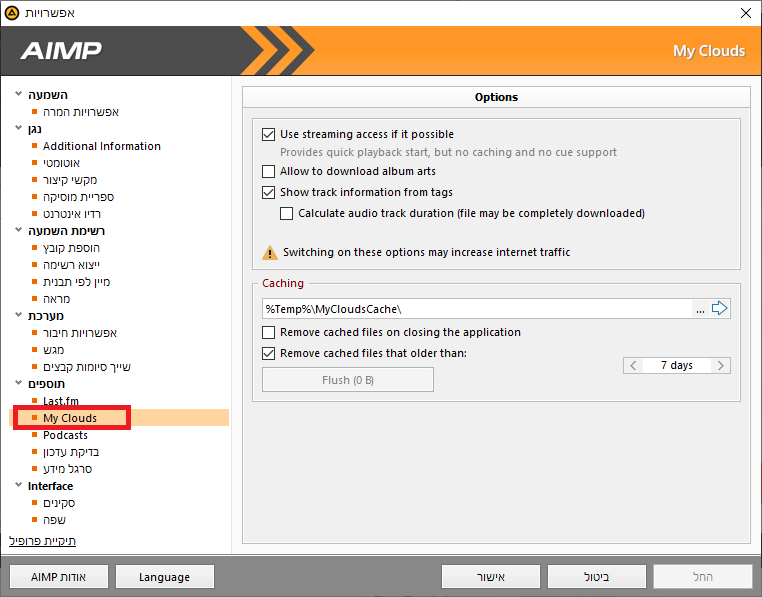This screenshot has width=762, height=597.
Task: Select מגש in the tree
Action: (53, 350)
